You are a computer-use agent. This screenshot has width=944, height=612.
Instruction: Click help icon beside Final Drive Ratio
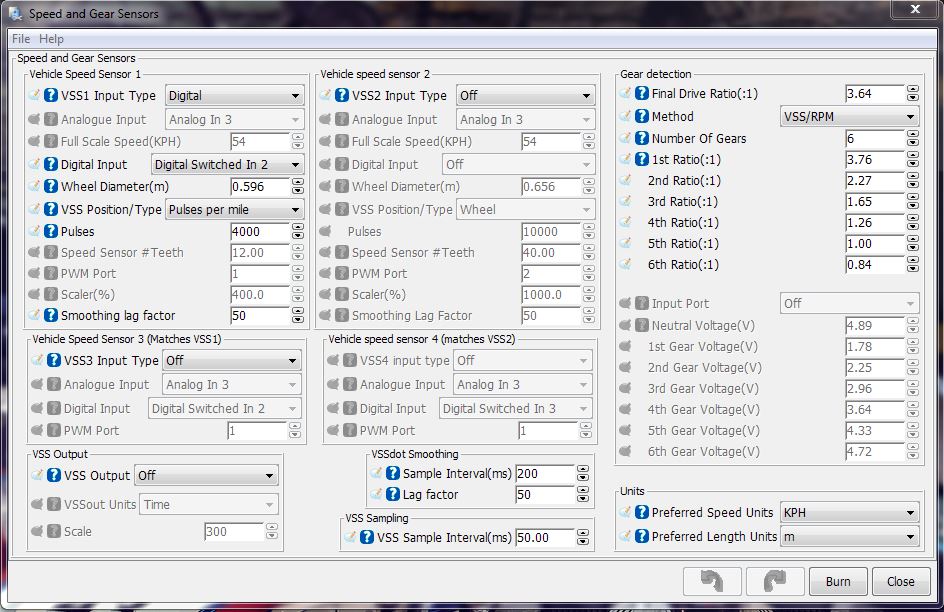coord(642,94)
